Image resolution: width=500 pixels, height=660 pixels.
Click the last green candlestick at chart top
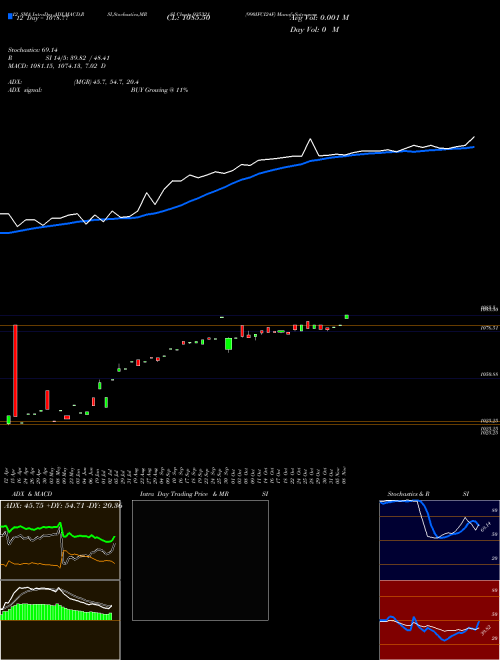[346, 317]
